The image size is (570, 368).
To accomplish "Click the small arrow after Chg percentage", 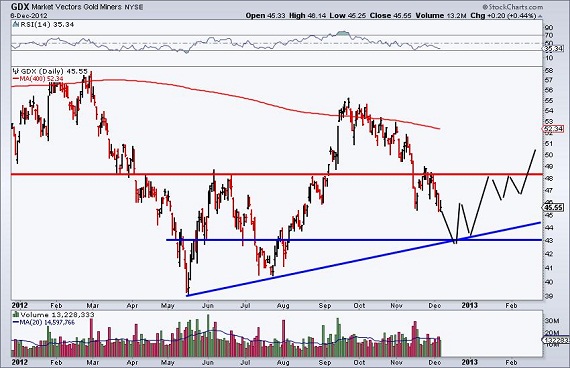I will pos(540,16).
